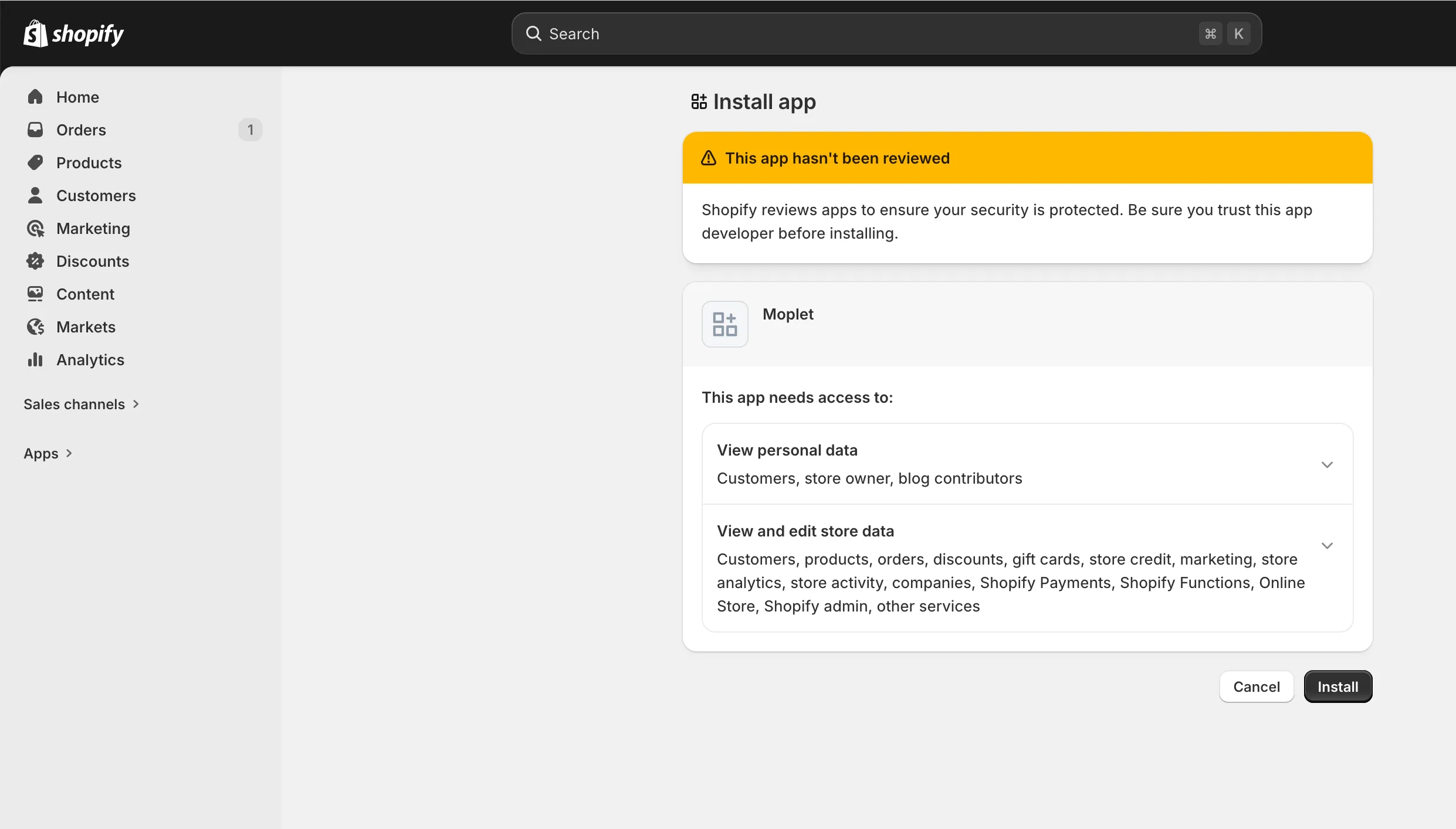This screenshot has width=1456, height=829.
Task: Open Content in sidebar
Action: tap(141, 294)
